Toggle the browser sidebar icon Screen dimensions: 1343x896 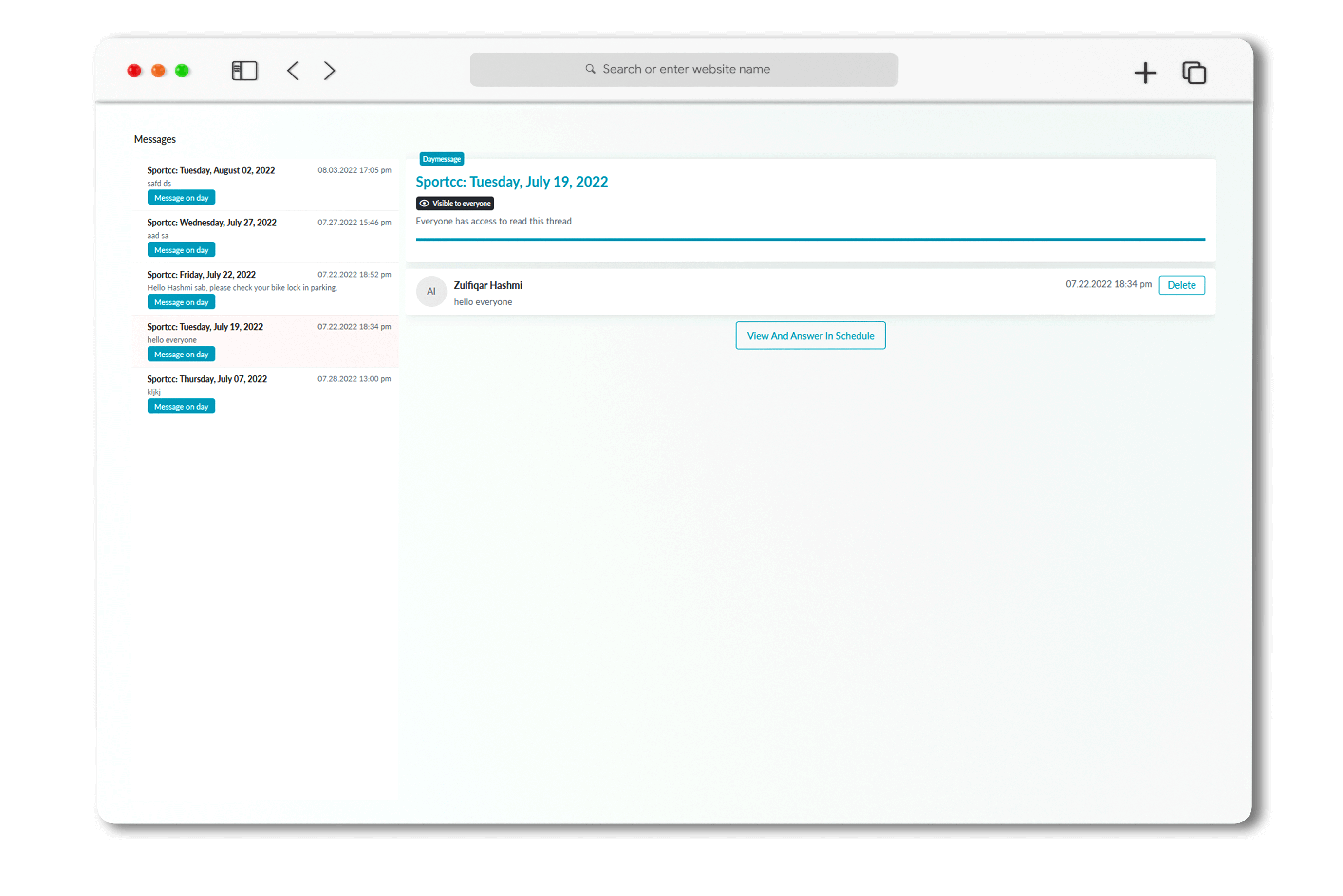tap(244, 71)
